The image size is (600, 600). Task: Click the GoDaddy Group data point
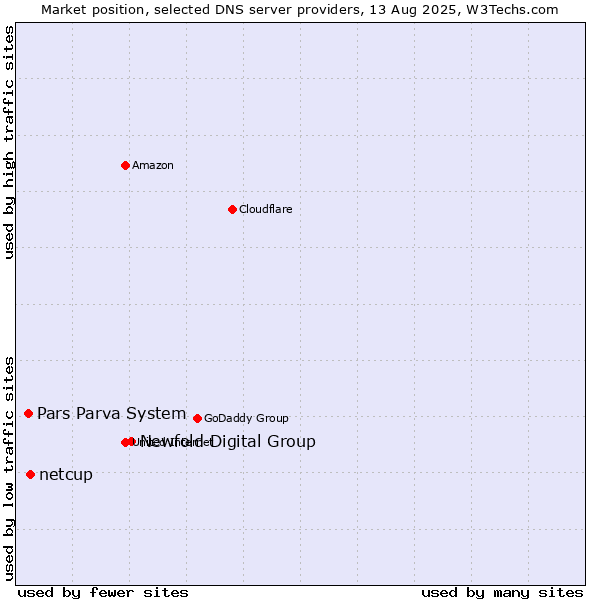point(197,418)
